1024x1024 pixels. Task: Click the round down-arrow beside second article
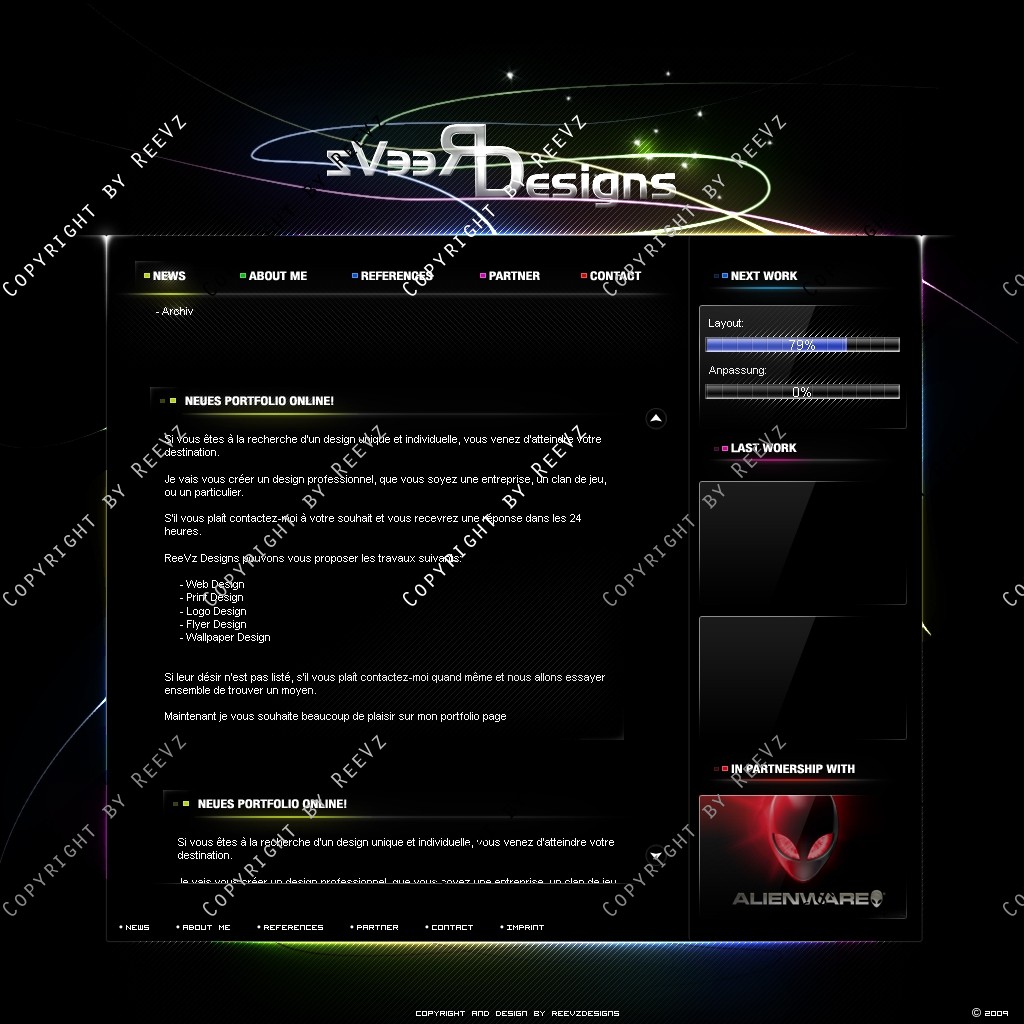click(x=655, y=854)
